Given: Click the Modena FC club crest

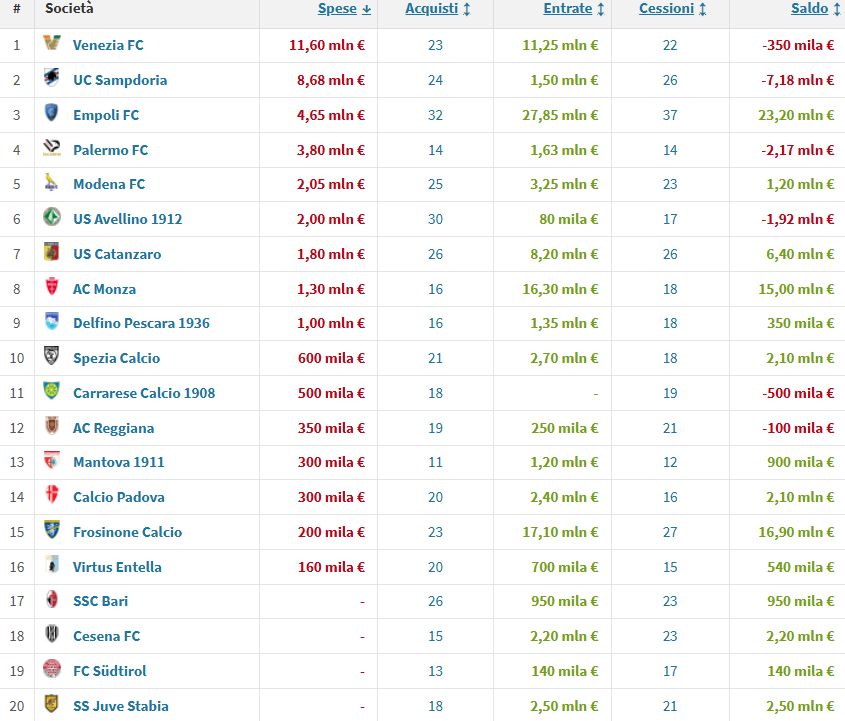Looking at the screenshot, I should pos(52,182).
